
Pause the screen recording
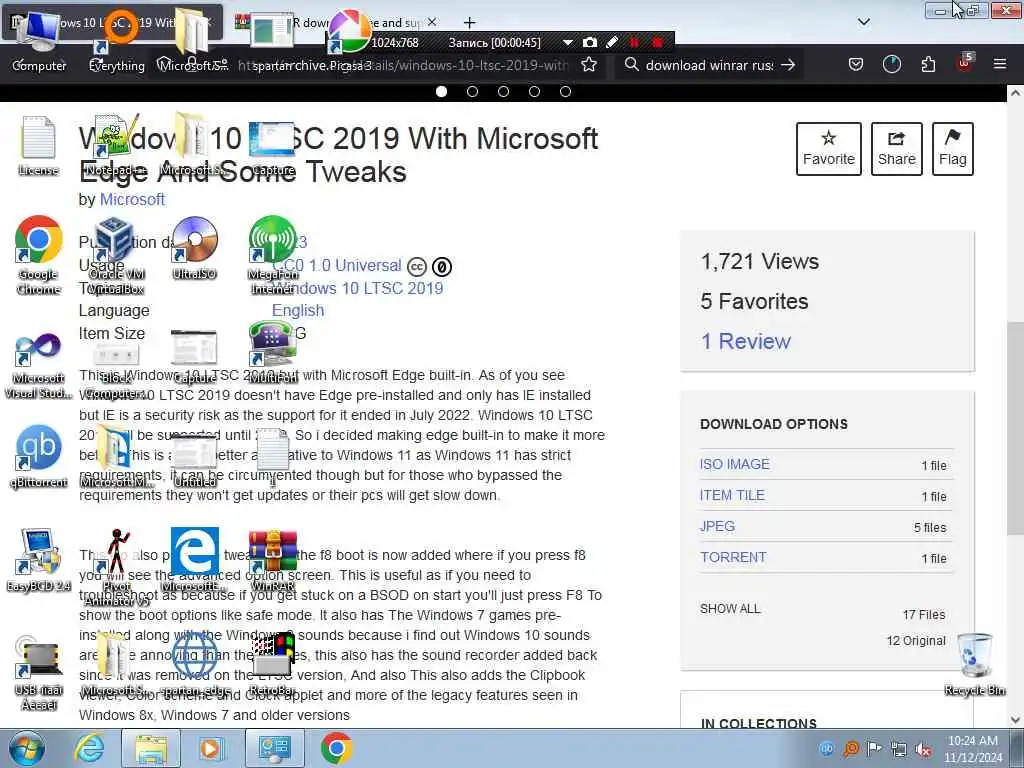point(633,42)
